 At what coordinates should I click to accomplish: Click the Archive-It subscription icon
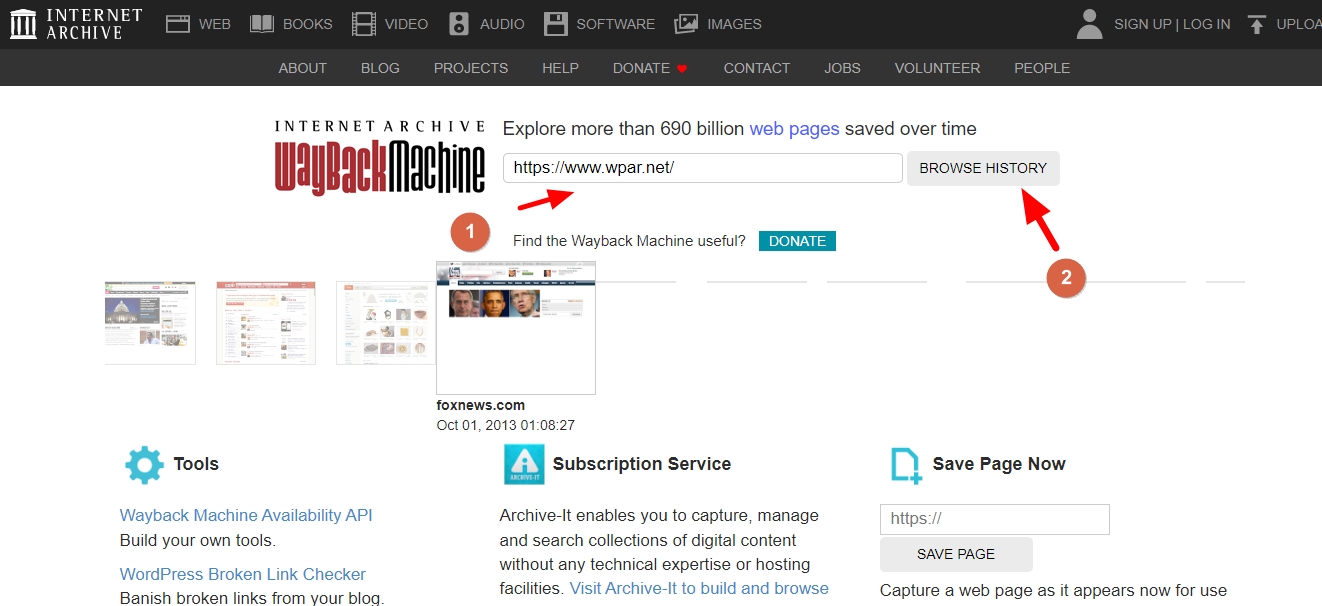point(524,464)
